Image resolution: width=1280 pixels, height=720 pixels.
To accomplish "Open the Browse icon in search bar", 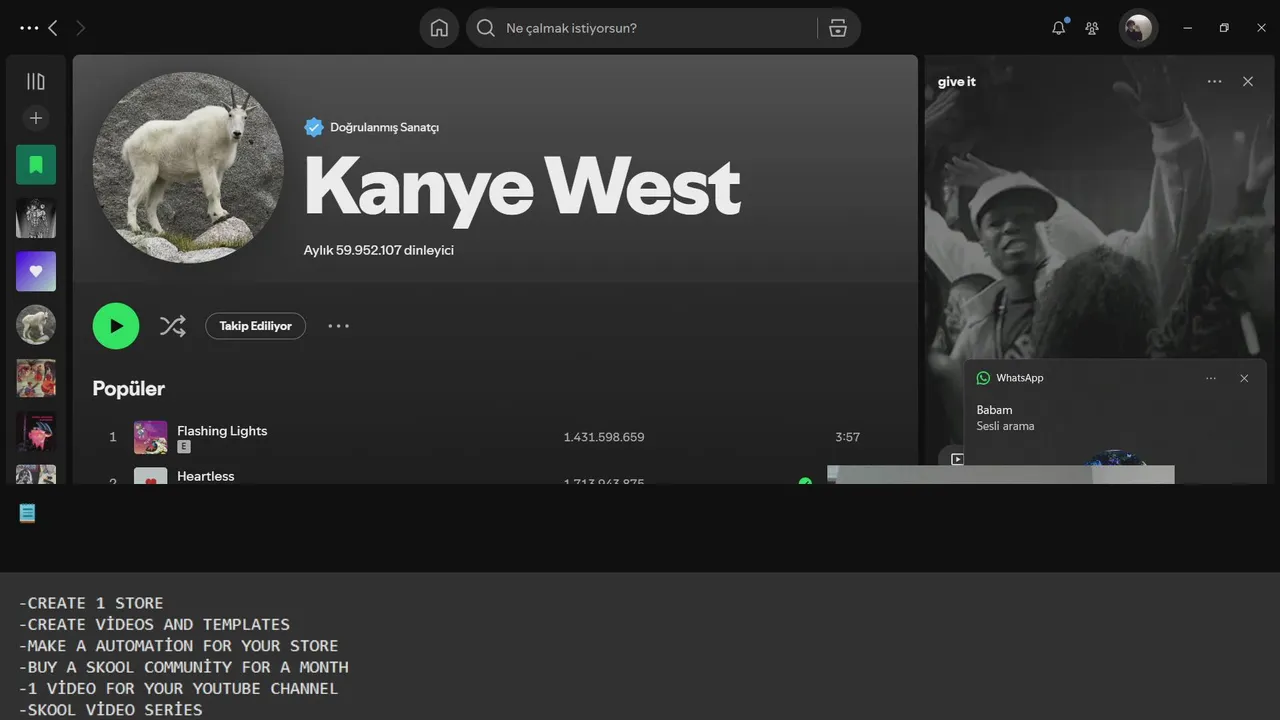I will (838, 28).
